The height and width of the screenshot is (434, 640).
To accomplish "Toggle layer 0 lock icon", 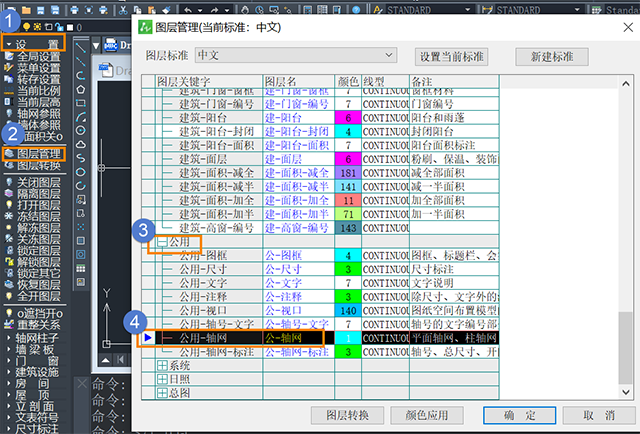I will (60, 27).
